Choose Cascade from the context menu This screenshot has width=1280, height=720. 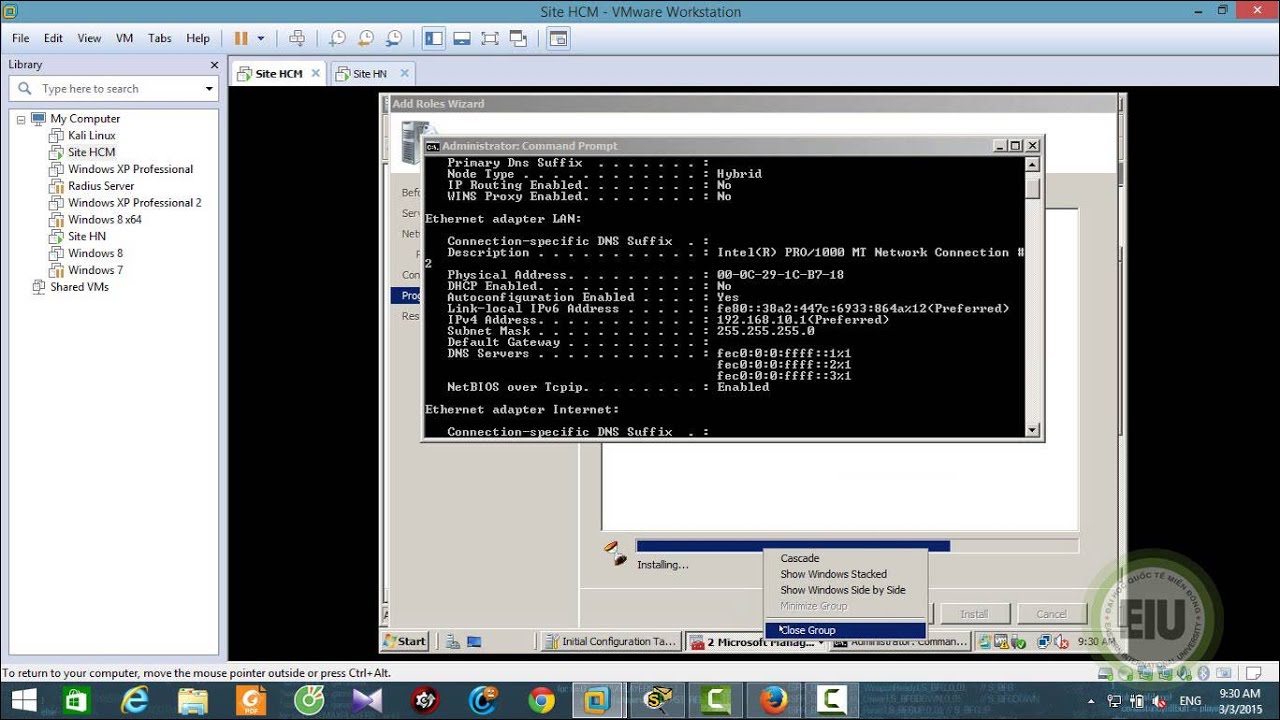[x=845, y=558]
